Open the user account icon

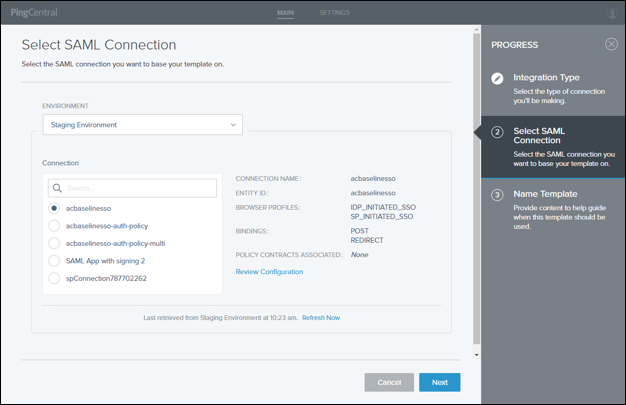611,12
